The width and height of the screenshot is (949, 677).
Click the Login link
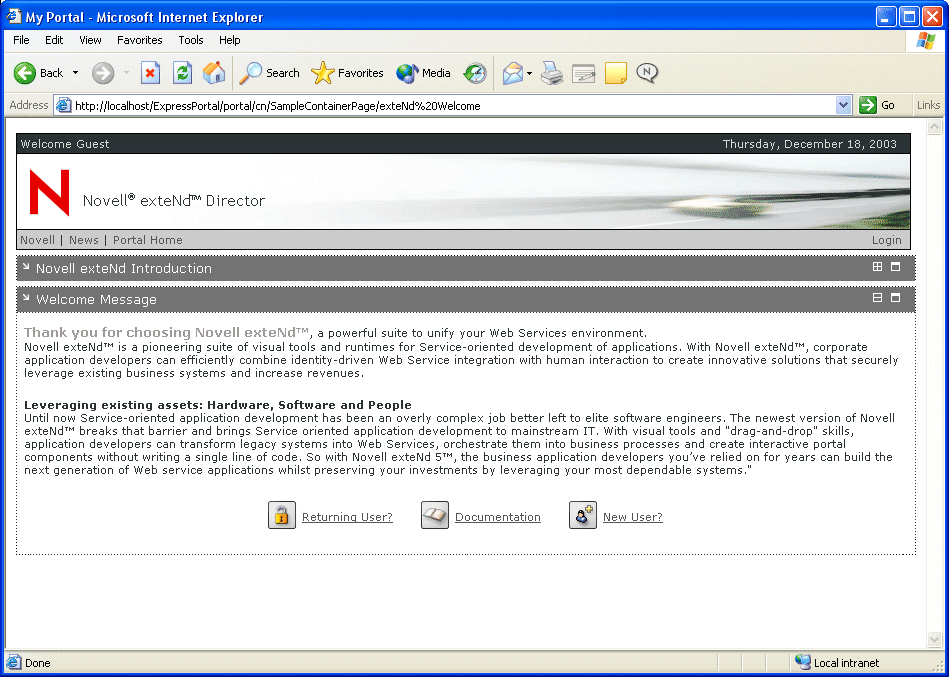click(x=887, y=240)
